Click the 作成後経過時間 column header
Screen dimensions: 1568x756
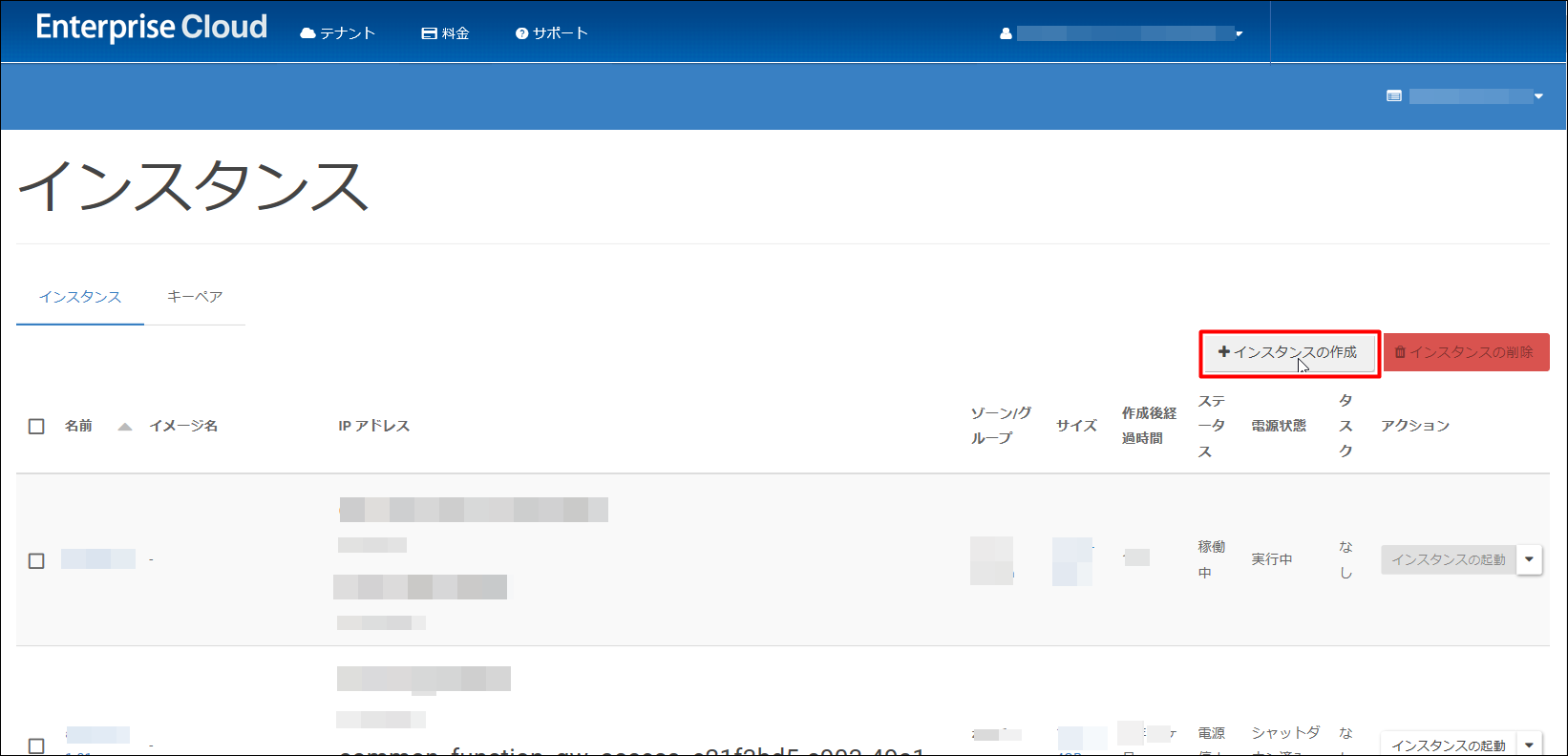(x=1149, y=426)
